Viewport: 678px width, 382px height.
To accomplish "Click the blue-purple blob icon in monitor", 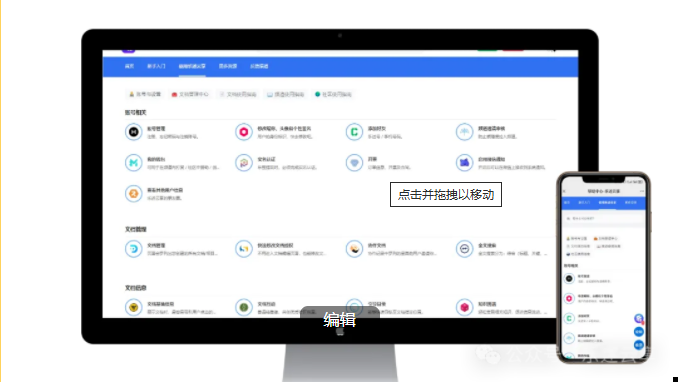I will pyautogui.click(x=464, y=163).
